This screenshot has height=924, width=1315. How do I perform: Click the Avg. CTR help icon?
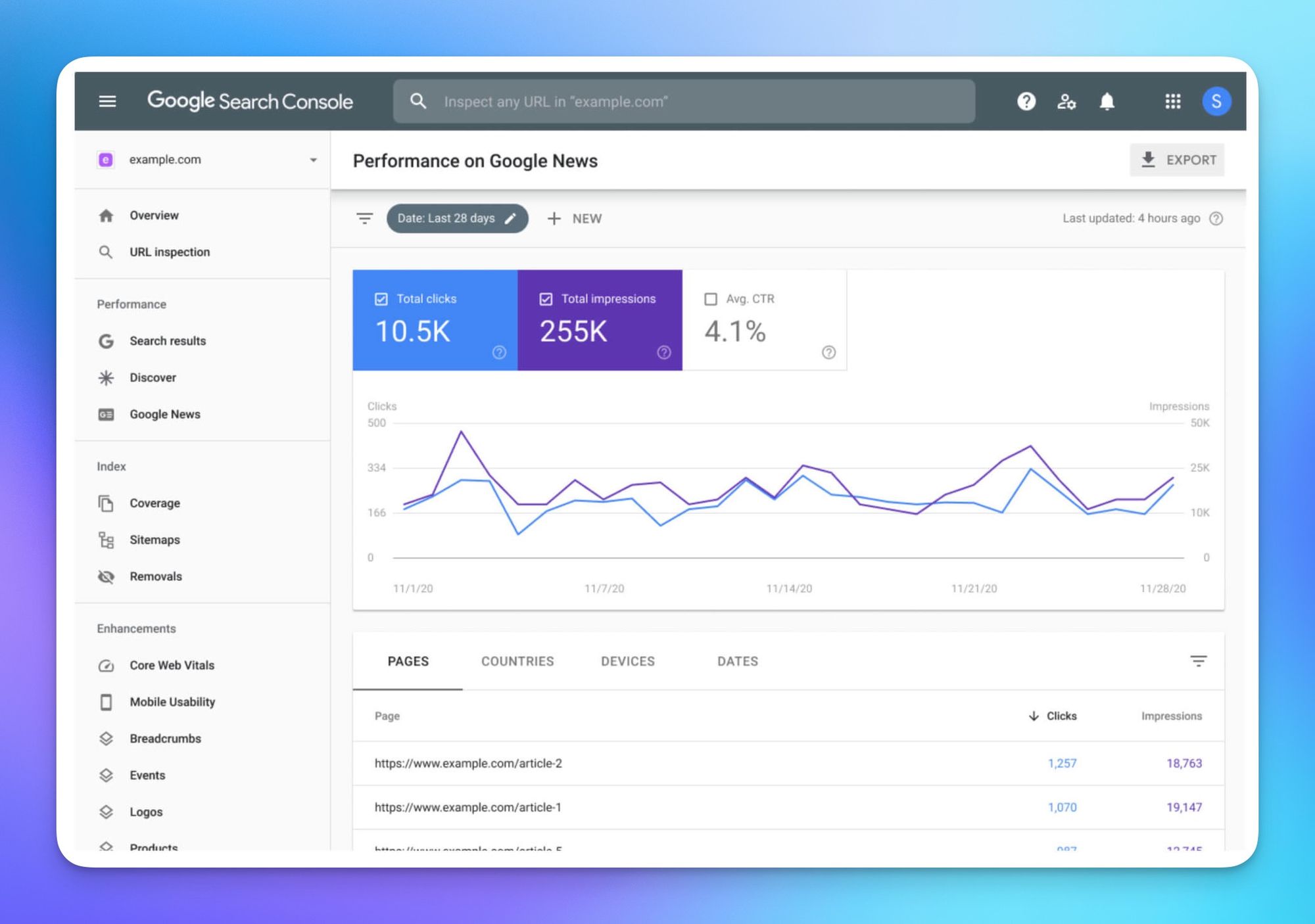pyautogui.click(x=829, y=352)
